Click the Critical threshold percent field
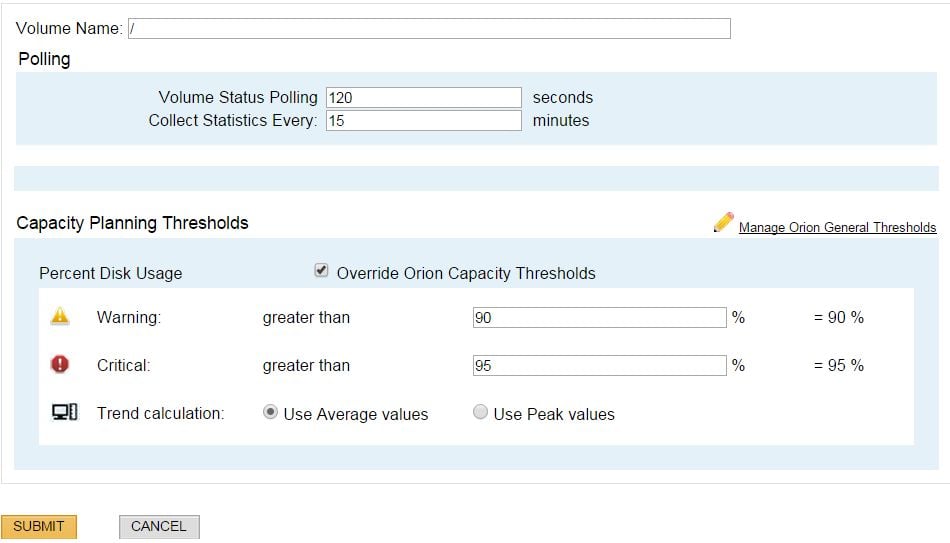This screenshot has width=950, height=543. click(x=599, y=365)
